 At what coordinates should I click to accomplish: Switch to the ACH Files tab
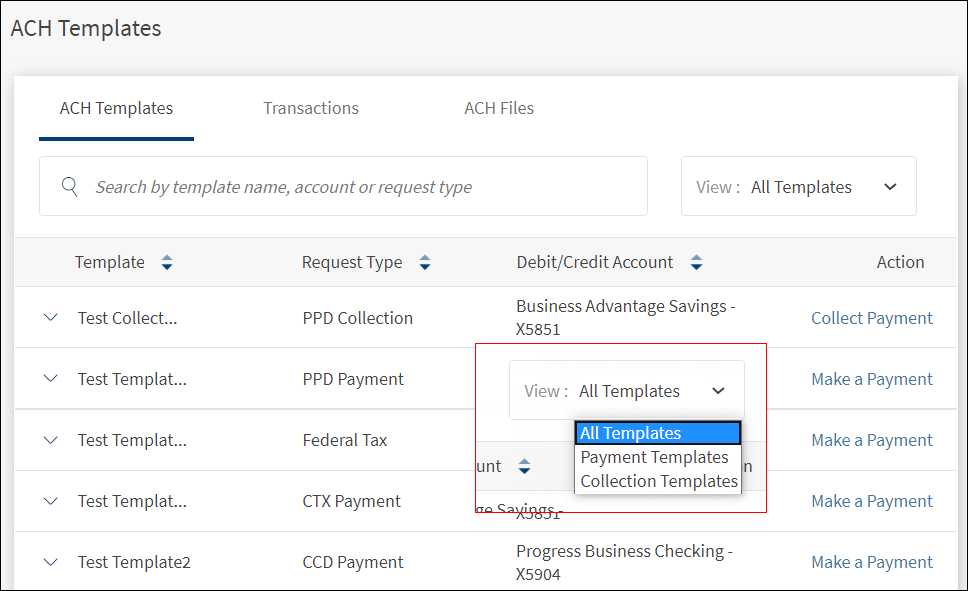499,108
